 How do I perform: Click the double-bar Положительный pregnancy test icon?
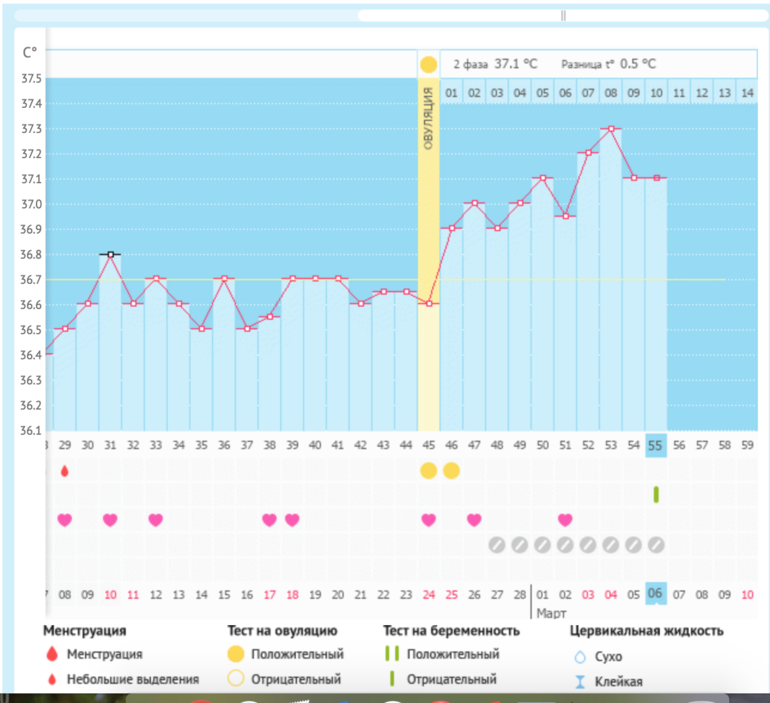point(392,655)
